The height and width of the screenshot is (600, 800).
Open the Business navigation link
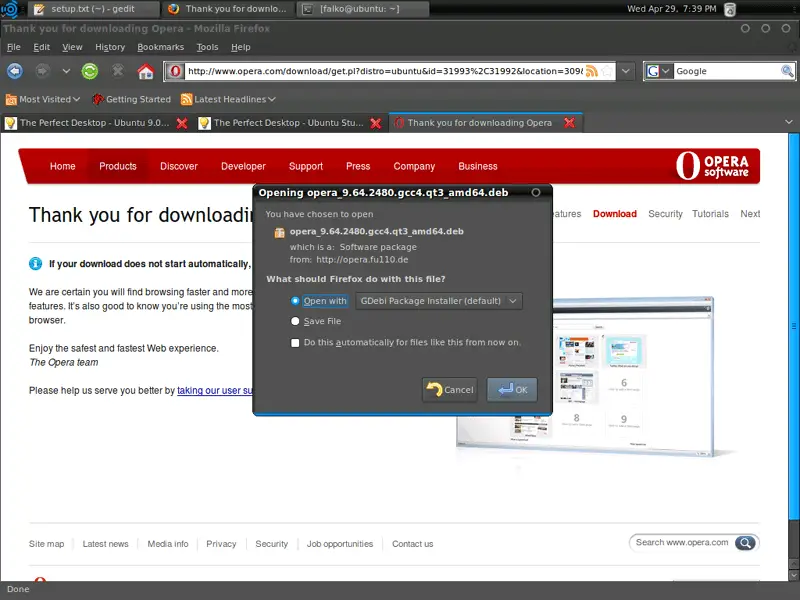pyautogui.click(x=478, y=166)
